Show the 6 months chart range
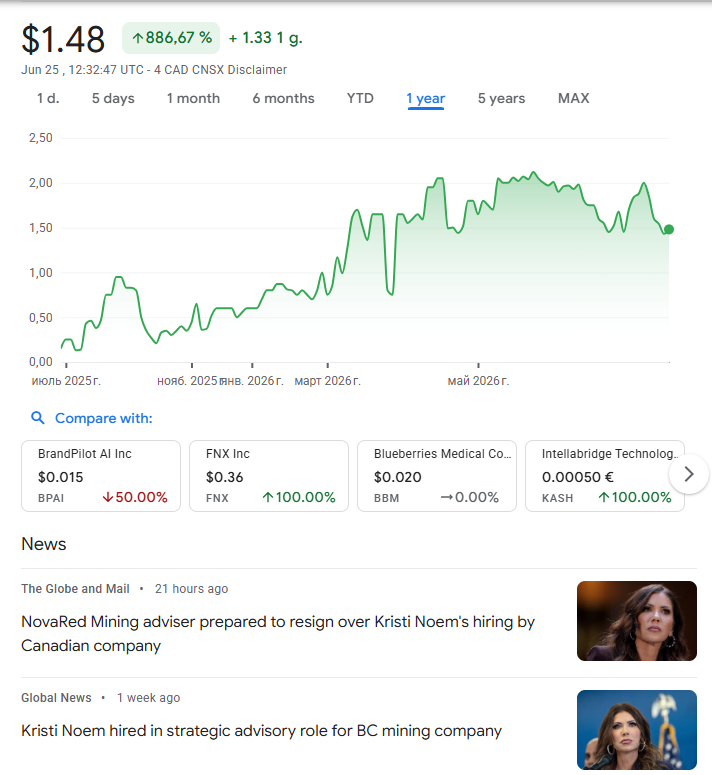Image resolution: width=712 pixels, height=775 pixels. [283, 98]
